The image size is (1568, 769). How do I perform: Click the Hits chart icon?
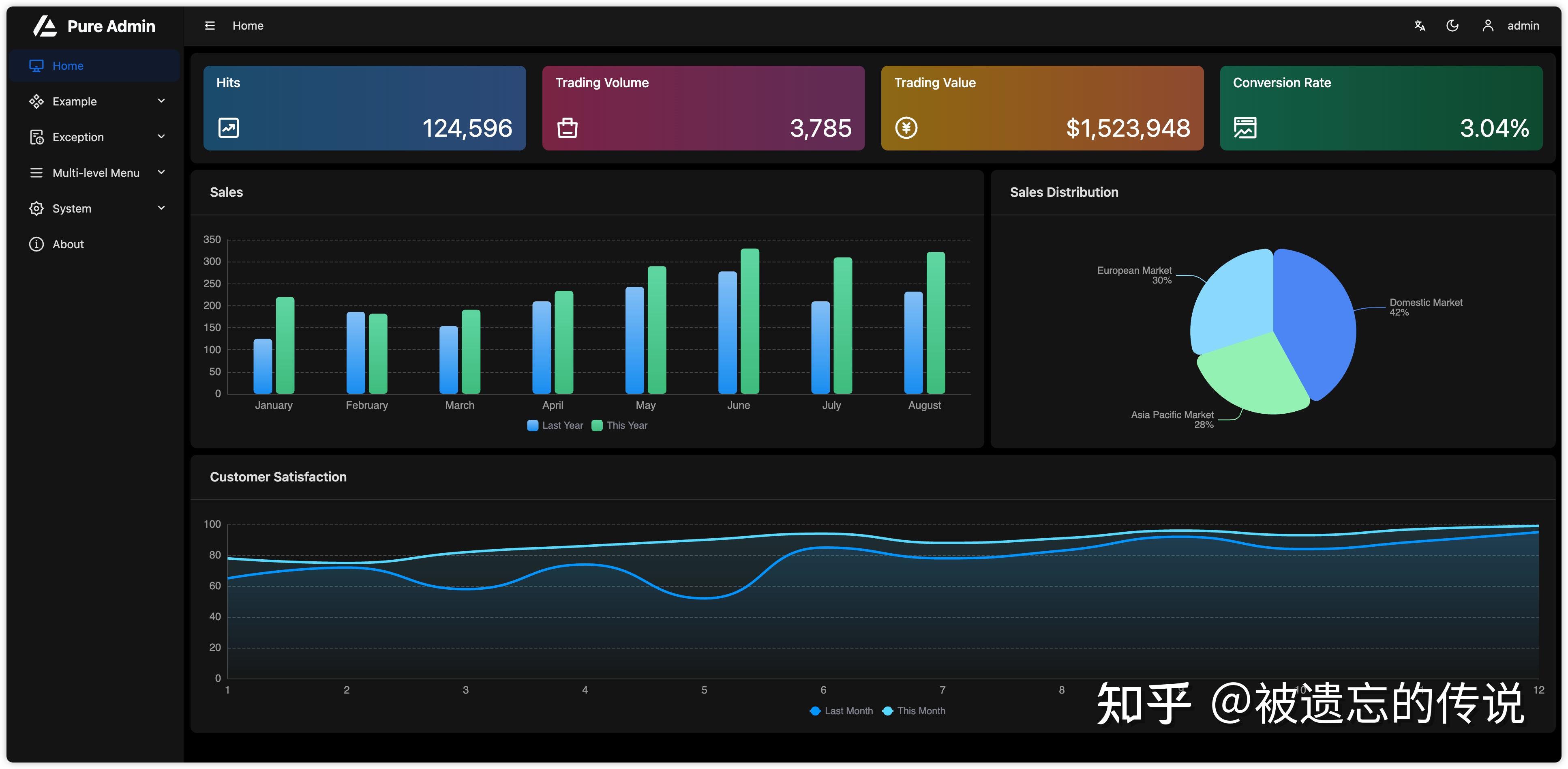[x=228, y=128]
